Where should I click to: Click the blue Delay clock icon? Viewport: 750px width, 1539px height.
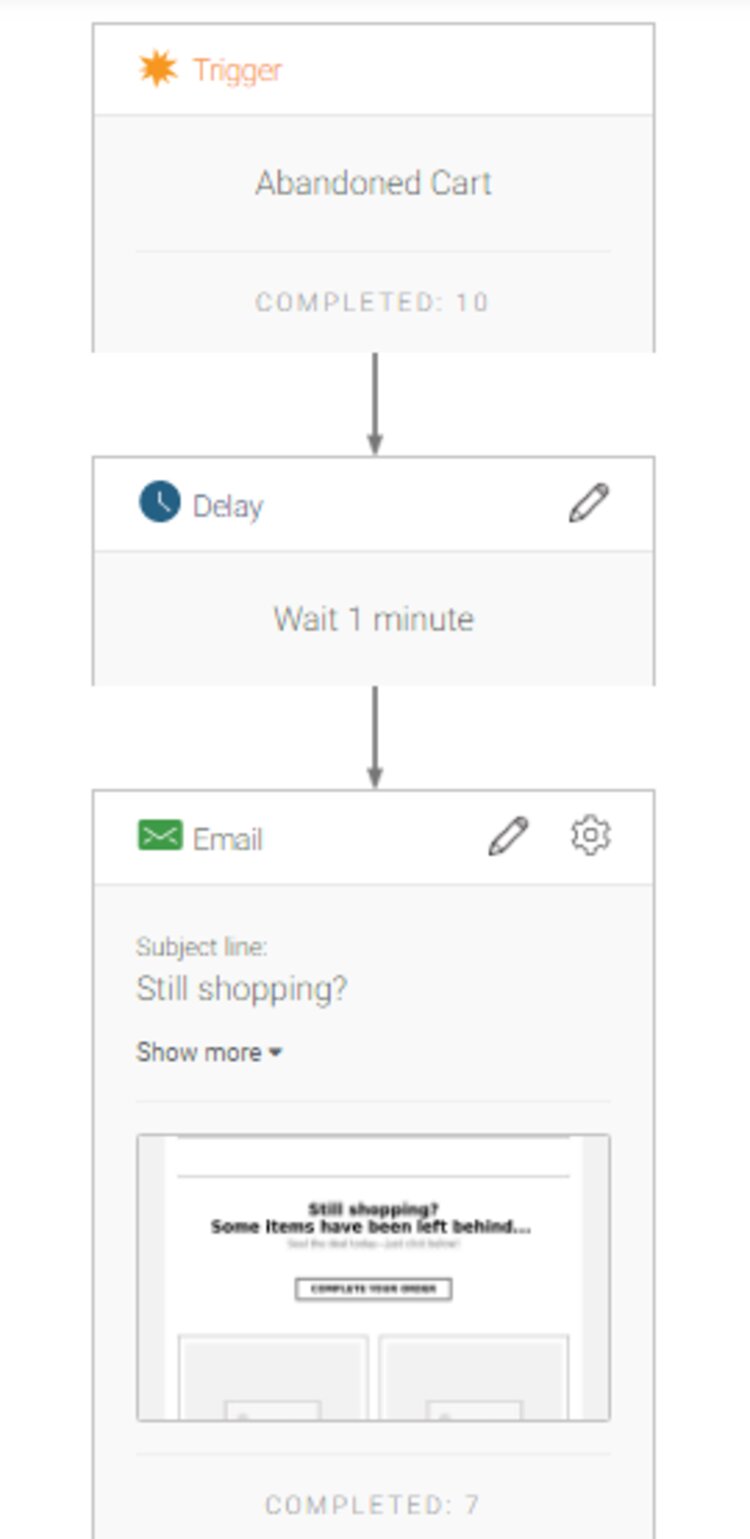pos(159,502)
